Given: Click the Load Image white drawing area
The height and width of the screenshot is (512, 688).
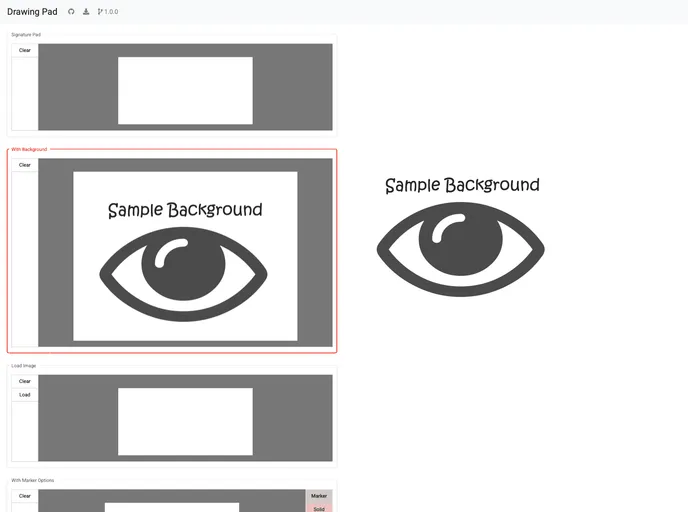Looking at the screenshot, I should point(185,422).
